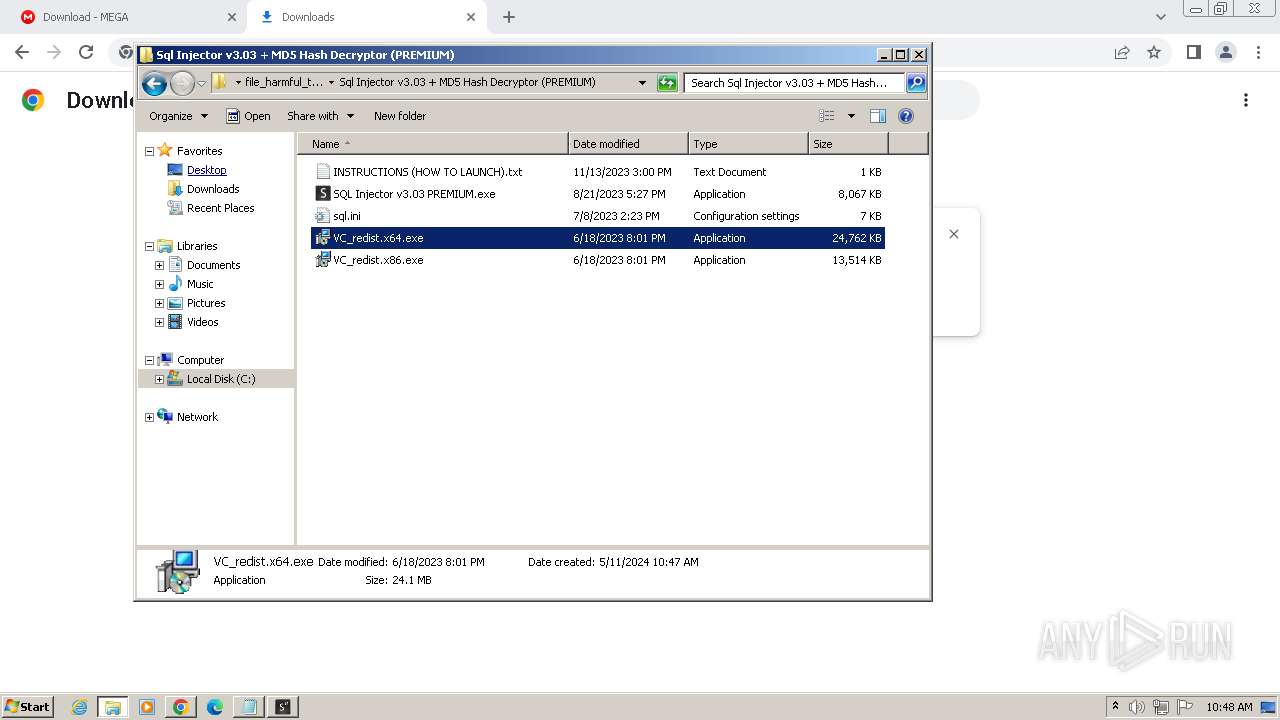The height and width of the screenshot is (720, 1280).
Task: Select INSTRUCTIONS (HOW TO LAUNCH).txt file
Action: [x=598, y=172]
